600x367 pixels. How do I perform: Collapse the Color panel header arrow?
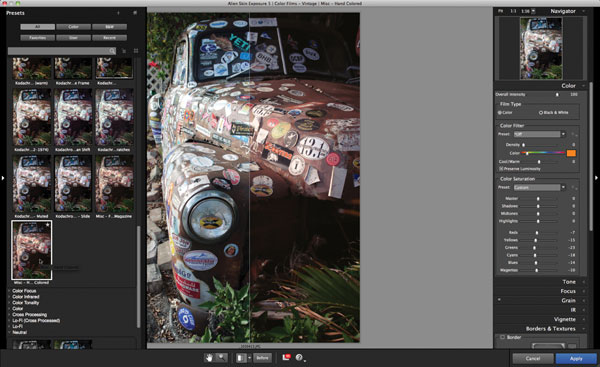pos(584,86)
